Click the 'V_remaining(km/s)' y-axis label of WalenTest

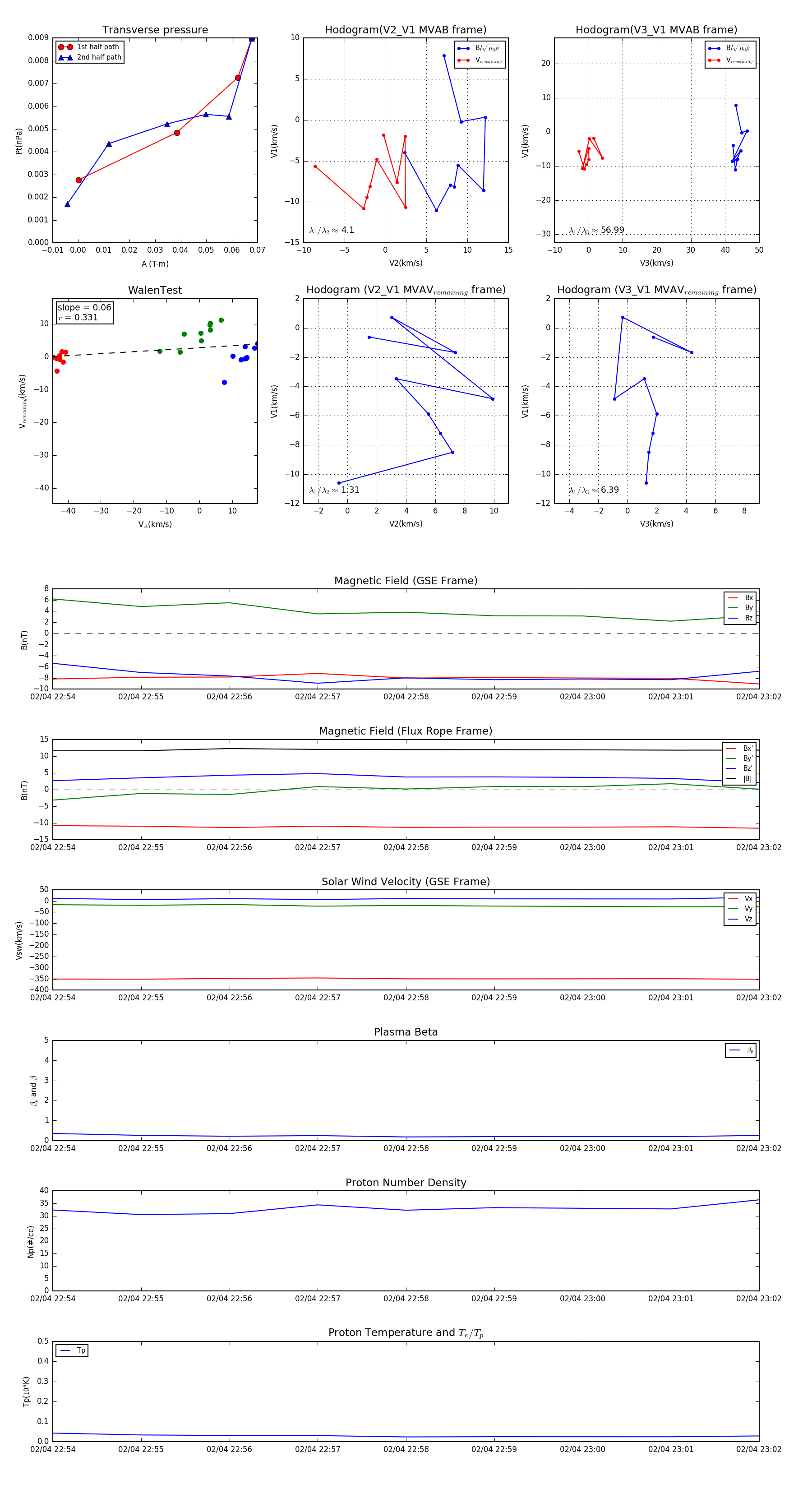[22, 401]
